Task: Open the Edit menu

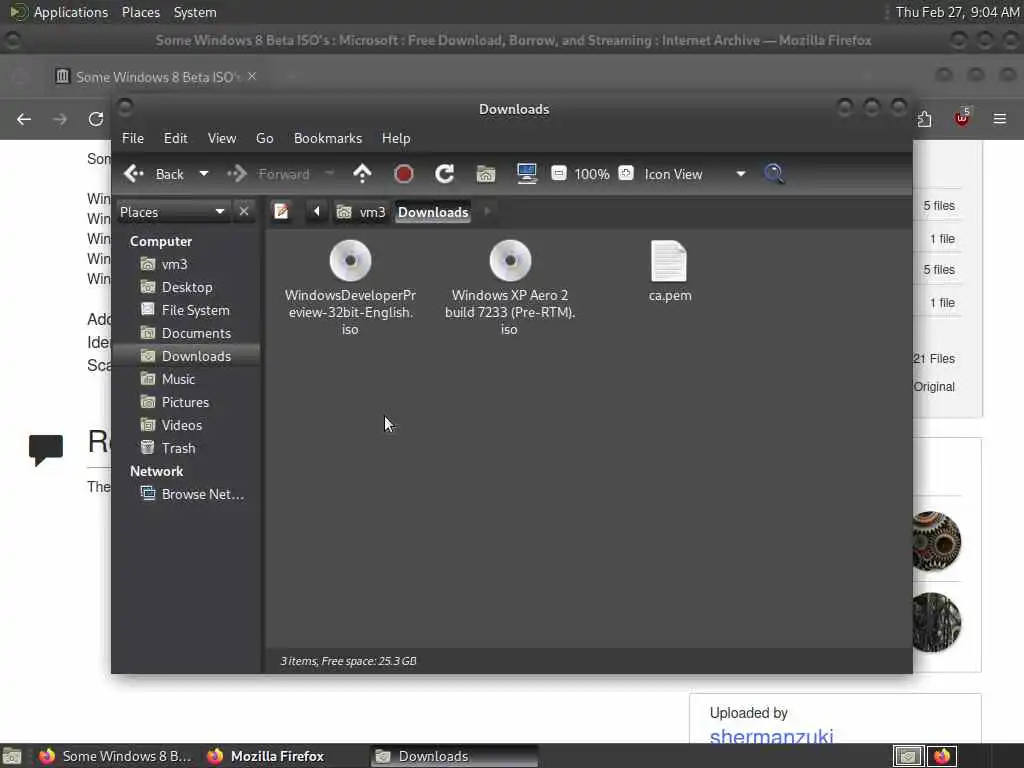Action: 175,138
